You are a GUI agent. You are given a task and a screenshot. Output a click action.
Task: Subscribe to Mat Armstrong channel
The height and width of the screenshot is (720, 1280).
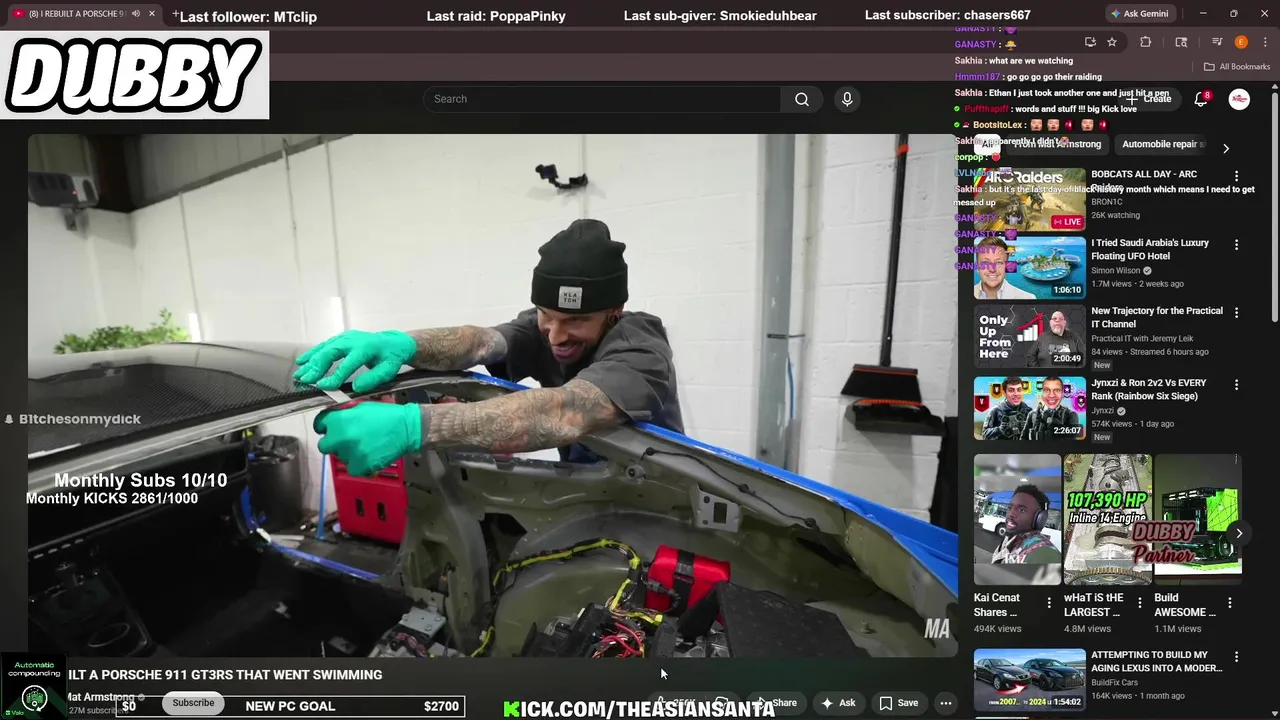tap(193, 703)
